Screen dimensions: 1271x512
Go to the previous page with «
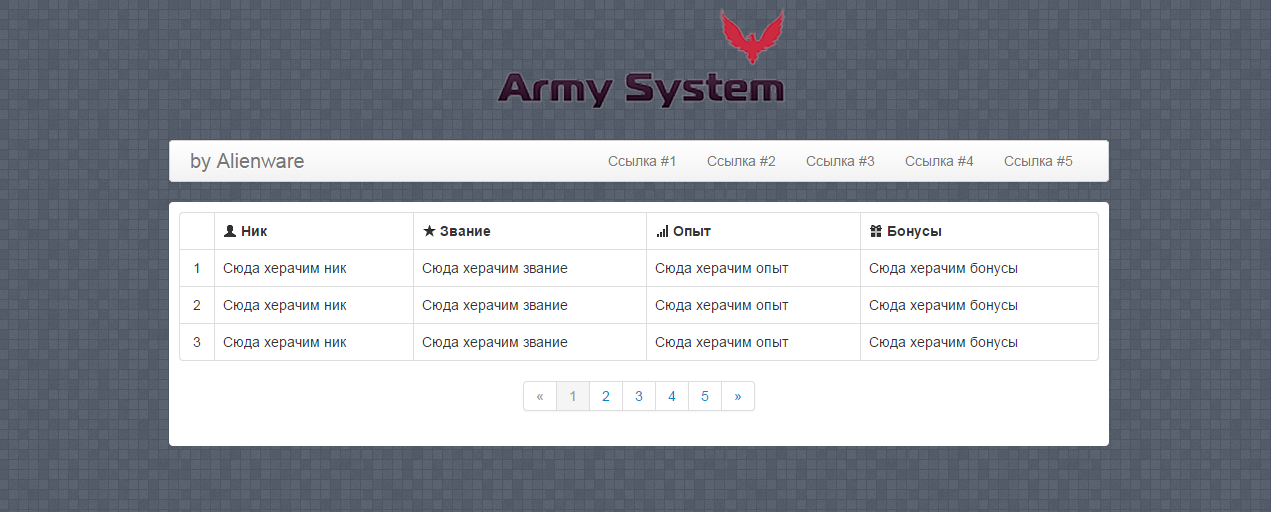tap(540, 396)
